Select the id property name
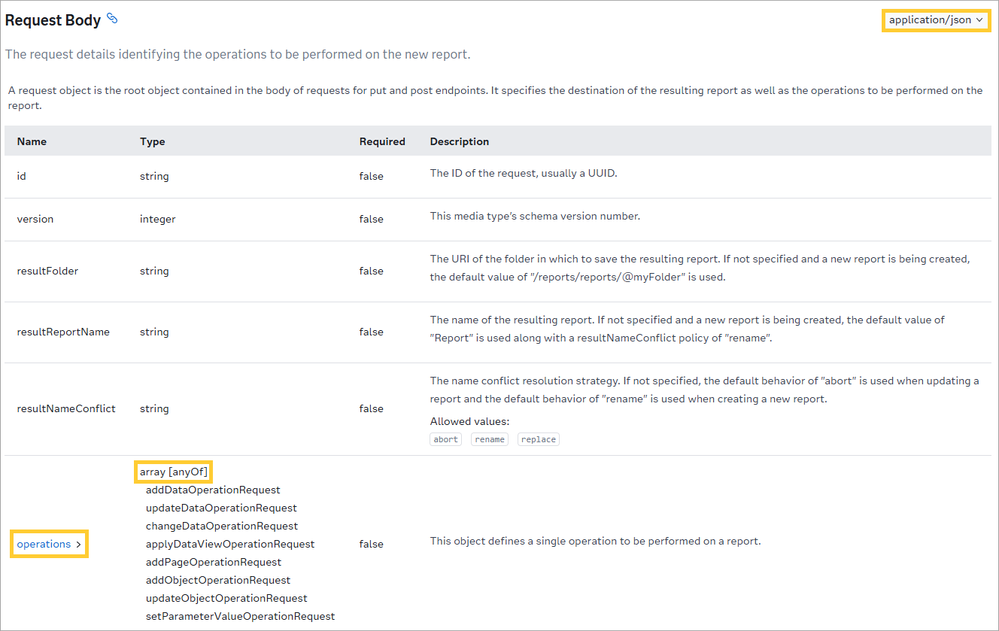Image resolution: width=999 pixels, height=631 pixels. pyautogui.click(x=22, y=176)
